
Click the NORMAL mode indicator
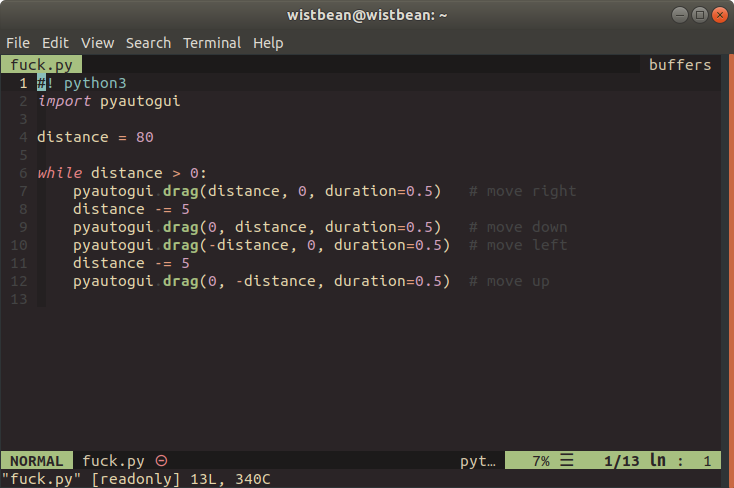click(x=37, y=461)
